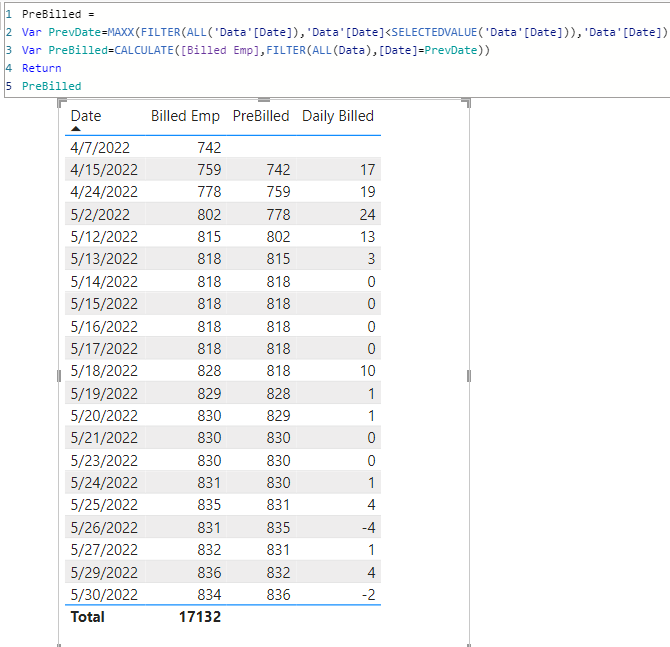Click the ascending sort arrow under Date
Viewport: 670px width, 647px height.
coord(76,129)
